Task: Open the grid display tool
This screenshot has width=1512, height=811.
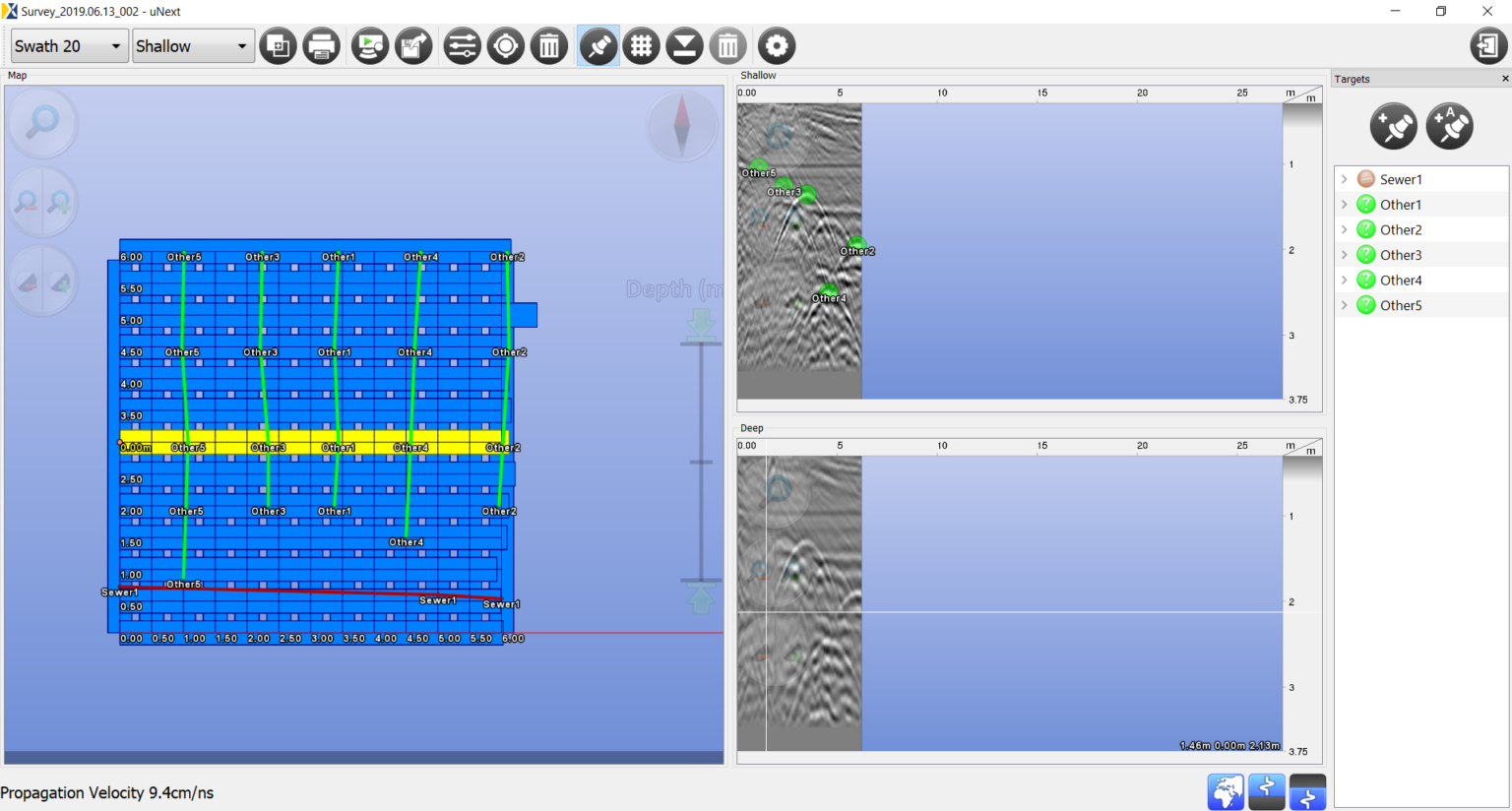Action: click(641, 45)
